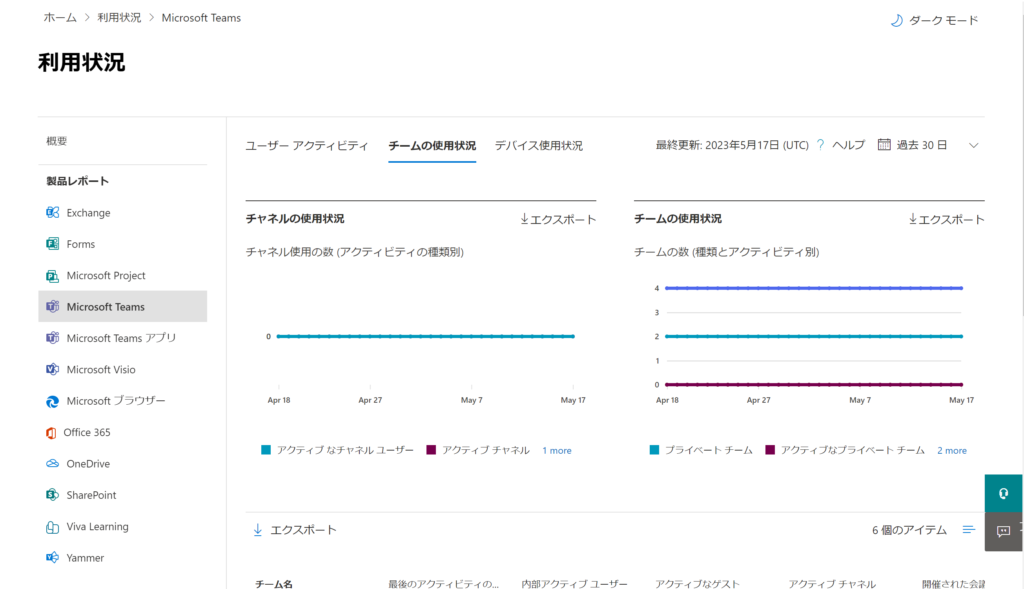
Task: Open the Office 365 icon
Action: click(51, 432)
